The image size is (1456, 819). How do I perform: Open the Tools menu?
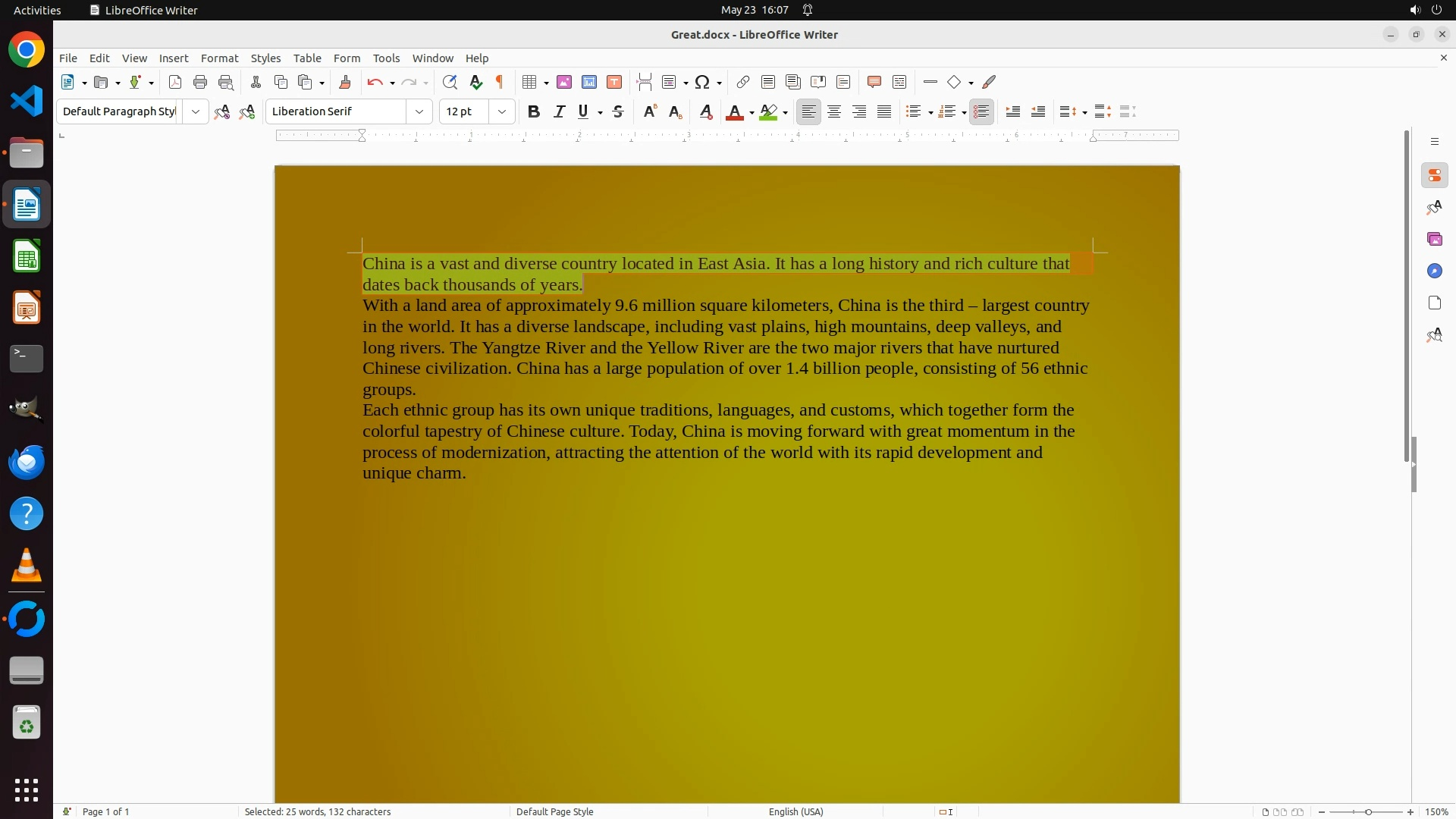pyautogui.click(x=386, y=58)
